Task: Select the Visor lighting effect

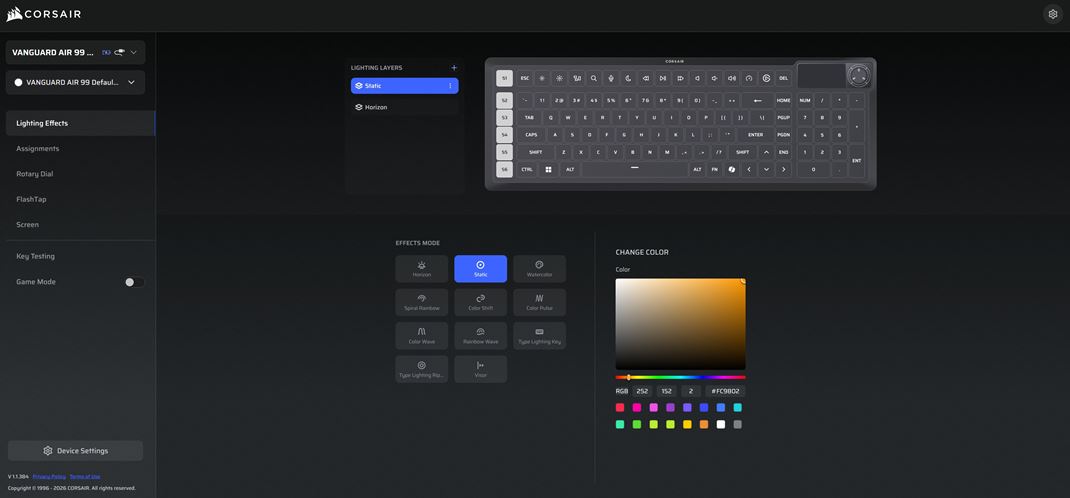Action: [480, 369]
